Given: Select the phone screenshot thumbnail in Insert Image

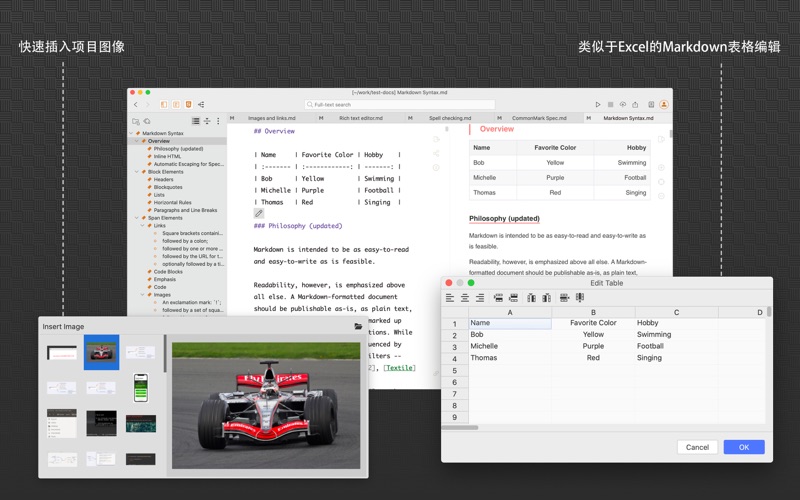Looking at the screenshot, I should point(141,388).
